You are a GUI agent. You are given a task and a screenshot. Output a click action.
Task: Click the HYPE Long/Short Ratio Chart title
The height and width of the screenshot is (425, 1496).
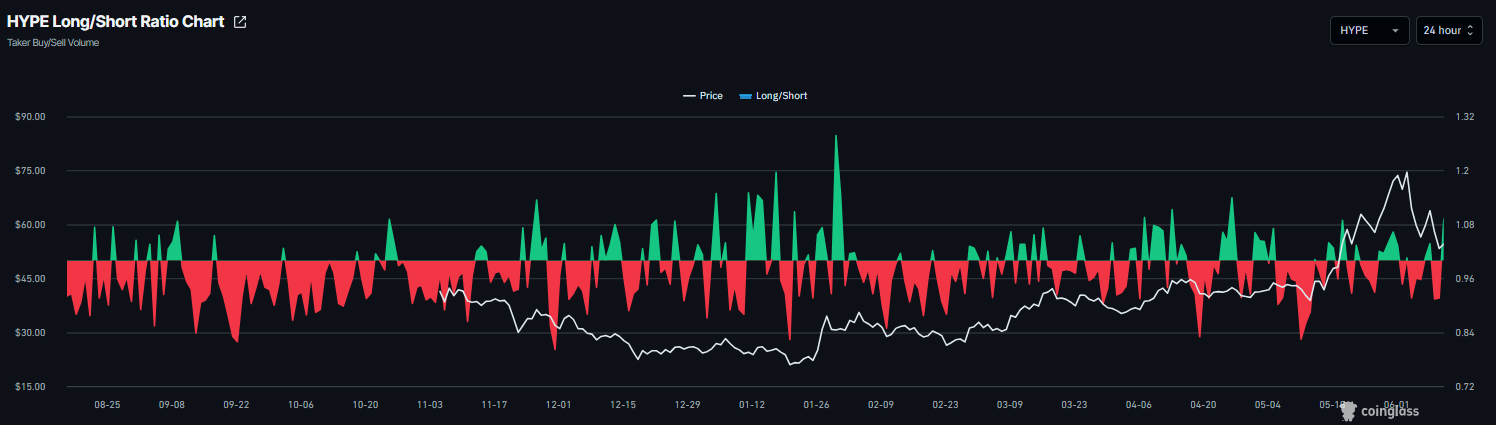coord(116,22)
